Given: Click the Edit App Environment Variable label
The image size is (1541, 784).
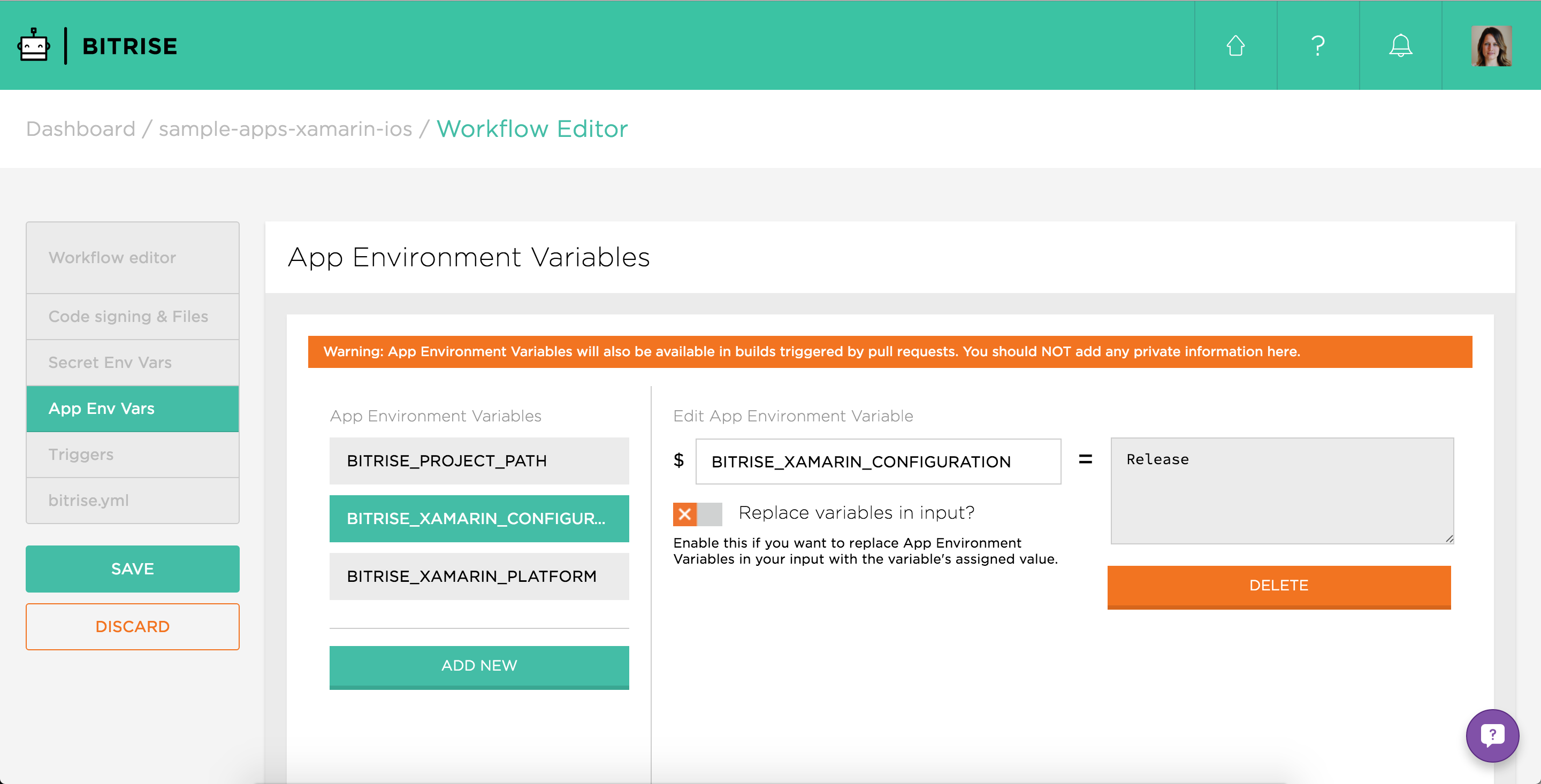Looking at the screenshot, I should pyautogui.click(x=793, y=416).
